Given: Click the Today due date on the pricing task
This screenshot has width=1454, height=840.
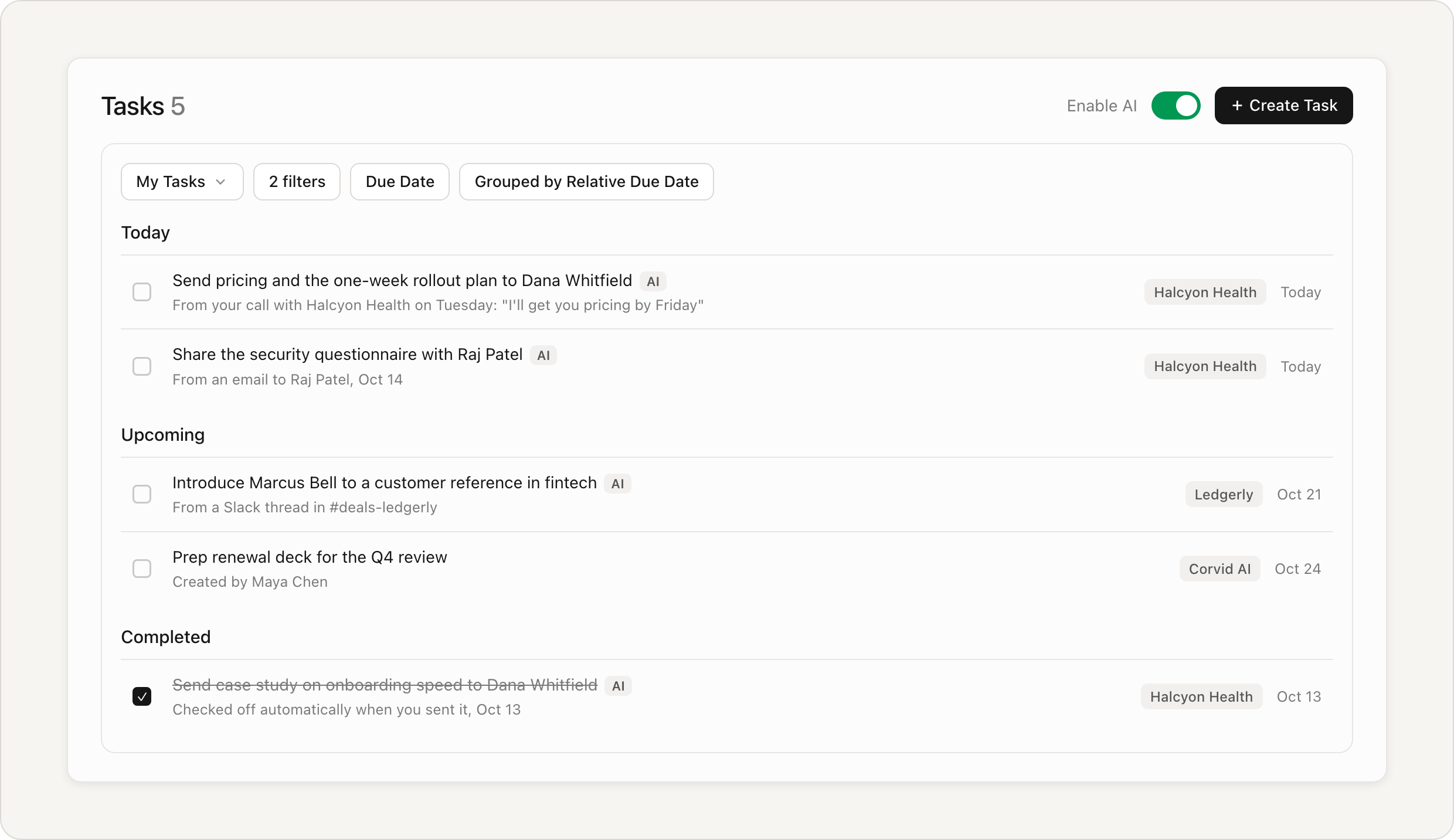Looking at the screenshot, I should click(x=1300, y=292).
